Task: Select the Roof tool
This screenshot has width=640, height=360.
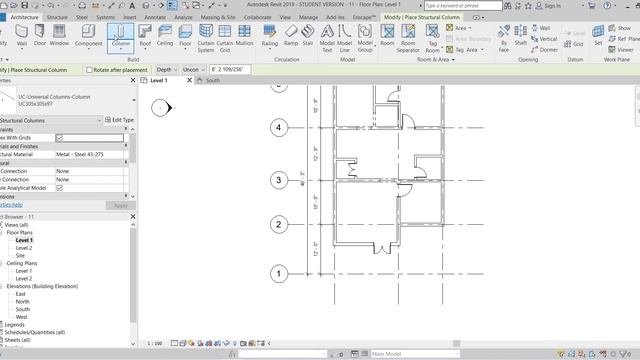Action: [145, 36]
